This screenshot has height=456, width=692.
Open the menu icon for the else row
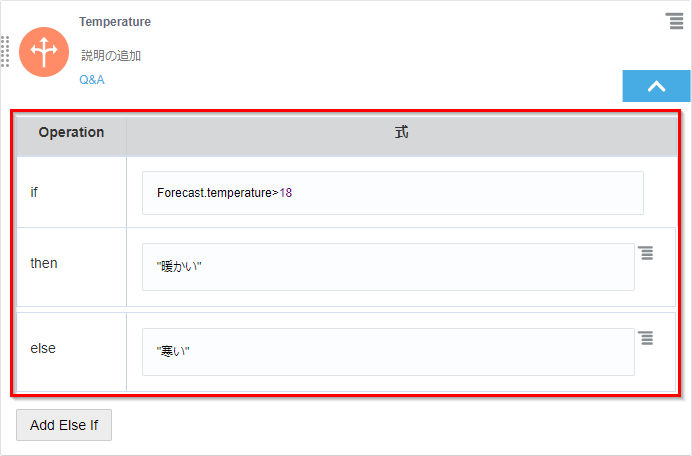point(646,338)
